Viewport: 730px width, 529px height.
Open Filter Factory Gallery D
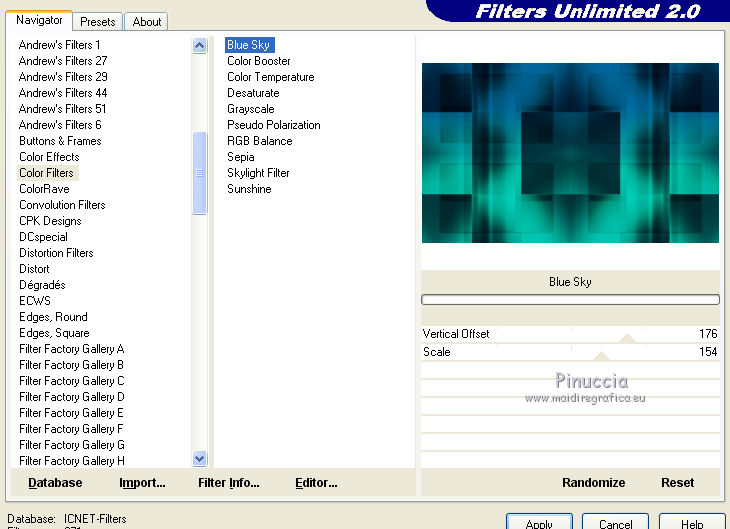coord(72,397)
